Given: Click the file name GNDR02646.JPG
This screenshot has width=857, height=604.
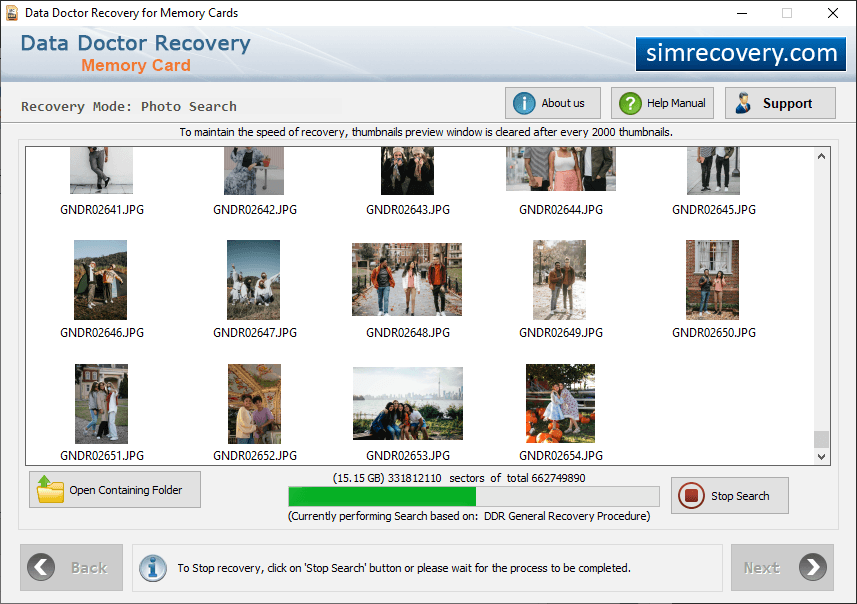Looking at the screenshot, I should pos(102,332).
